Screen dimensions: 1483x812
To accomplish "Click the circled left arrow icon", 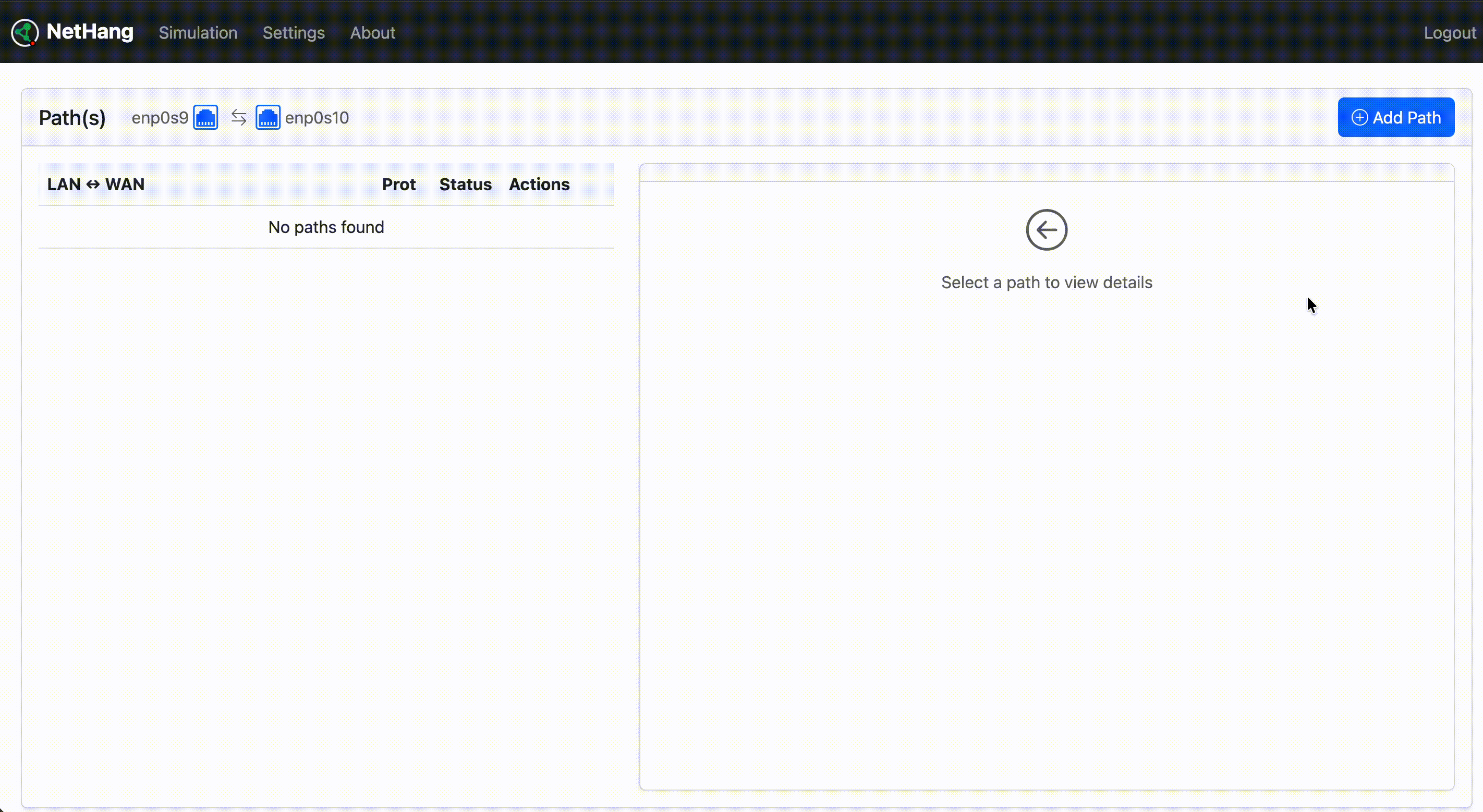I will (1046, 230).
